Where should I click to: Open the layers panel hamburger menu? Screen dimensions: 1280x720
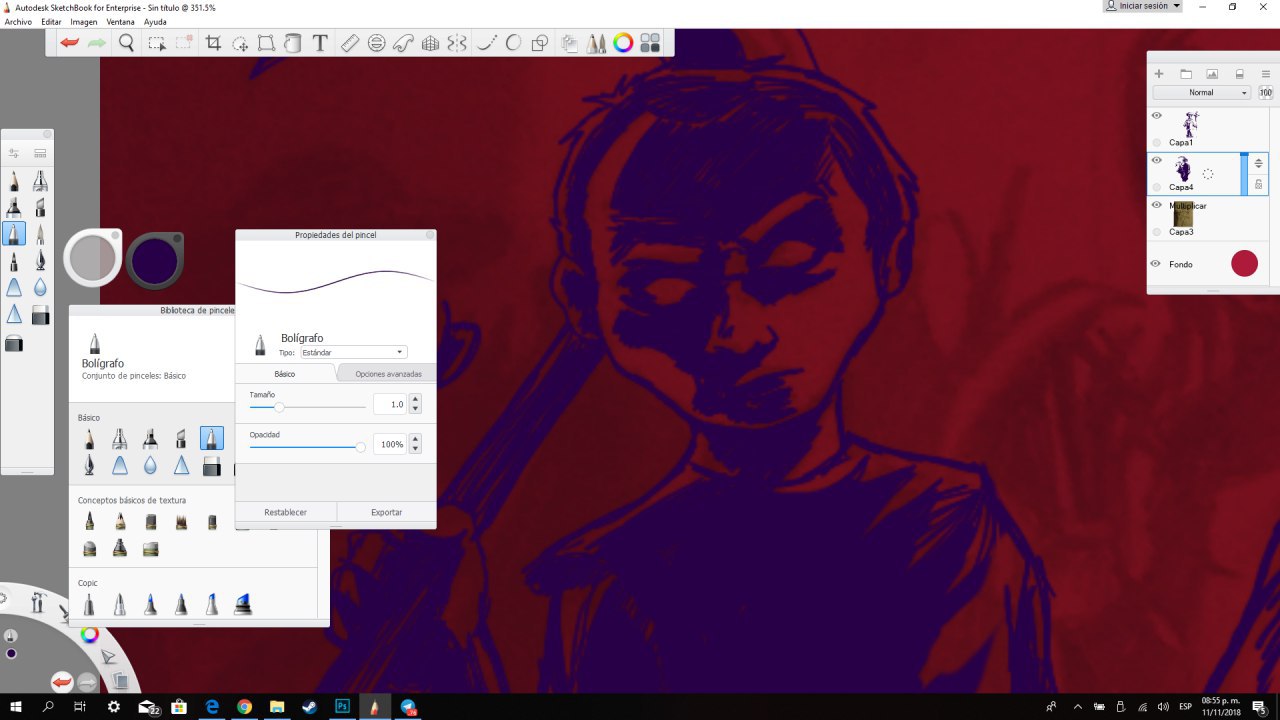1266,74
